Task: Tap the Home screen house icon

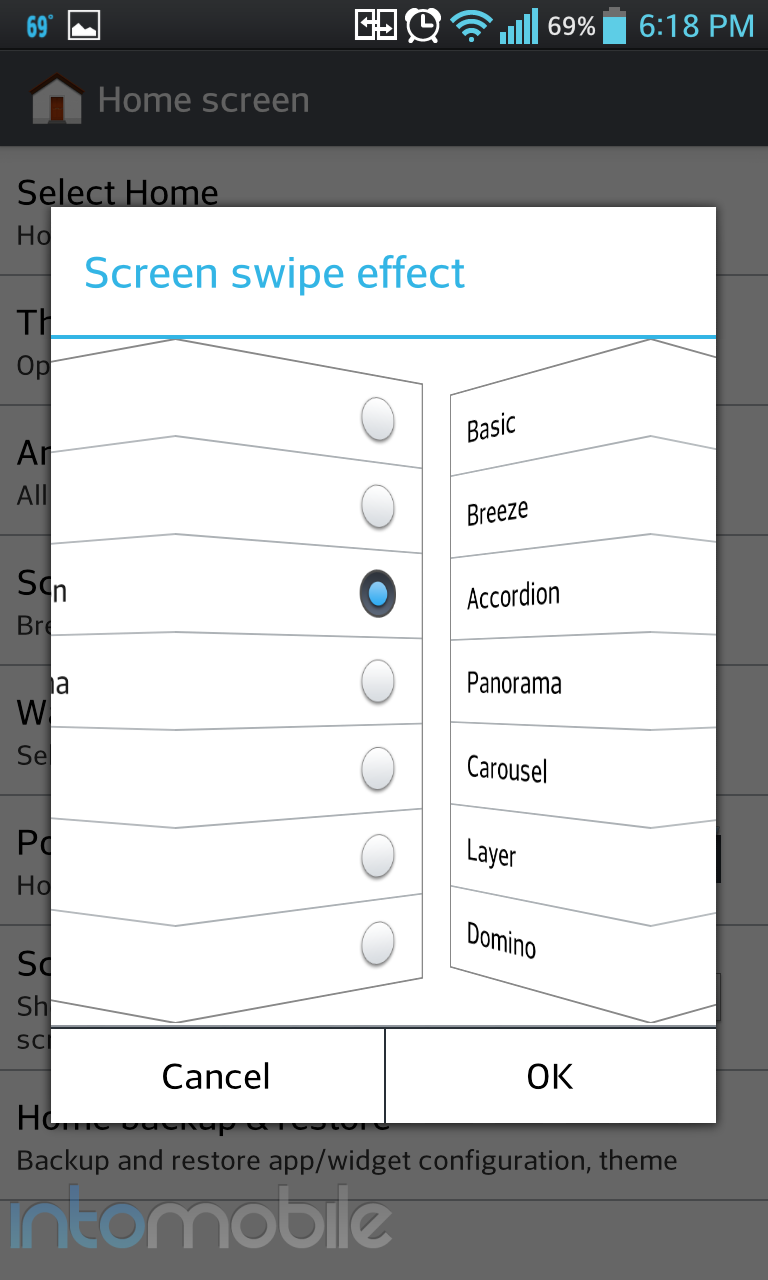Action: click(x=56, y=99)
